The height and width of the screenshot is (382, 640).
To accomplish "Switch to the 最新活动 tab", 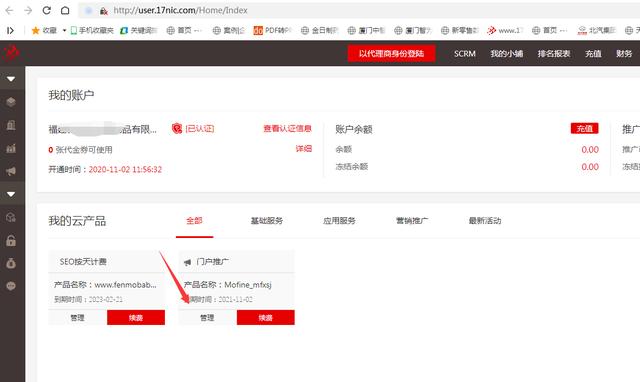I will point(485,221).
